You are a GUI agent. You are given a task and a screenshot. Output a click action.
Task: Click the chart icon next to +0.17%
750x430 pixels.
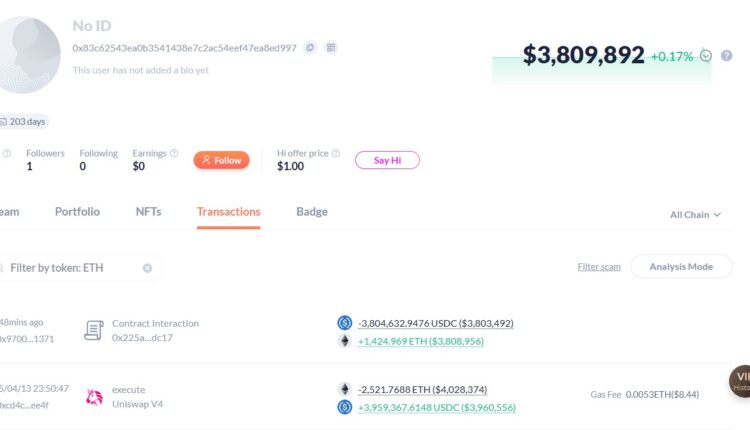(x=706, y=56)
